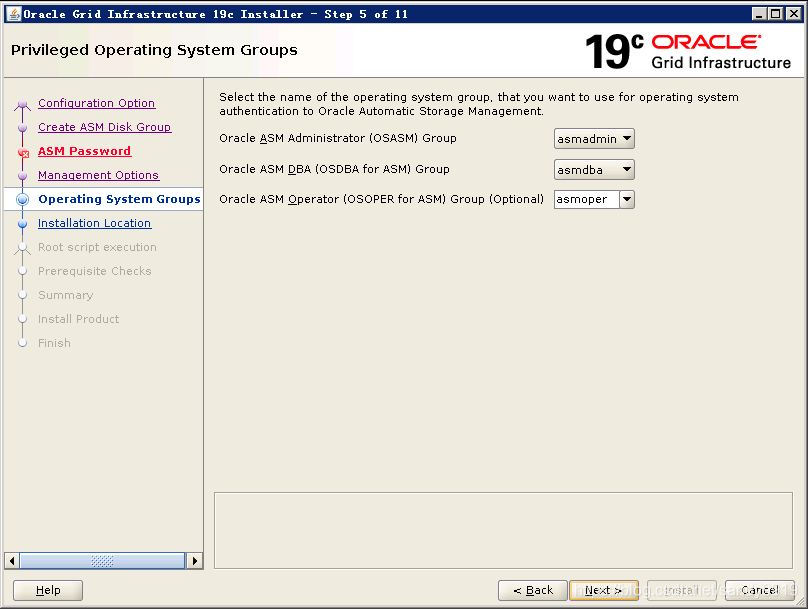Click the right arrow of the sidebar scrollbar
The width and height of the screenshot is (808, 609).
coord(194,561)
